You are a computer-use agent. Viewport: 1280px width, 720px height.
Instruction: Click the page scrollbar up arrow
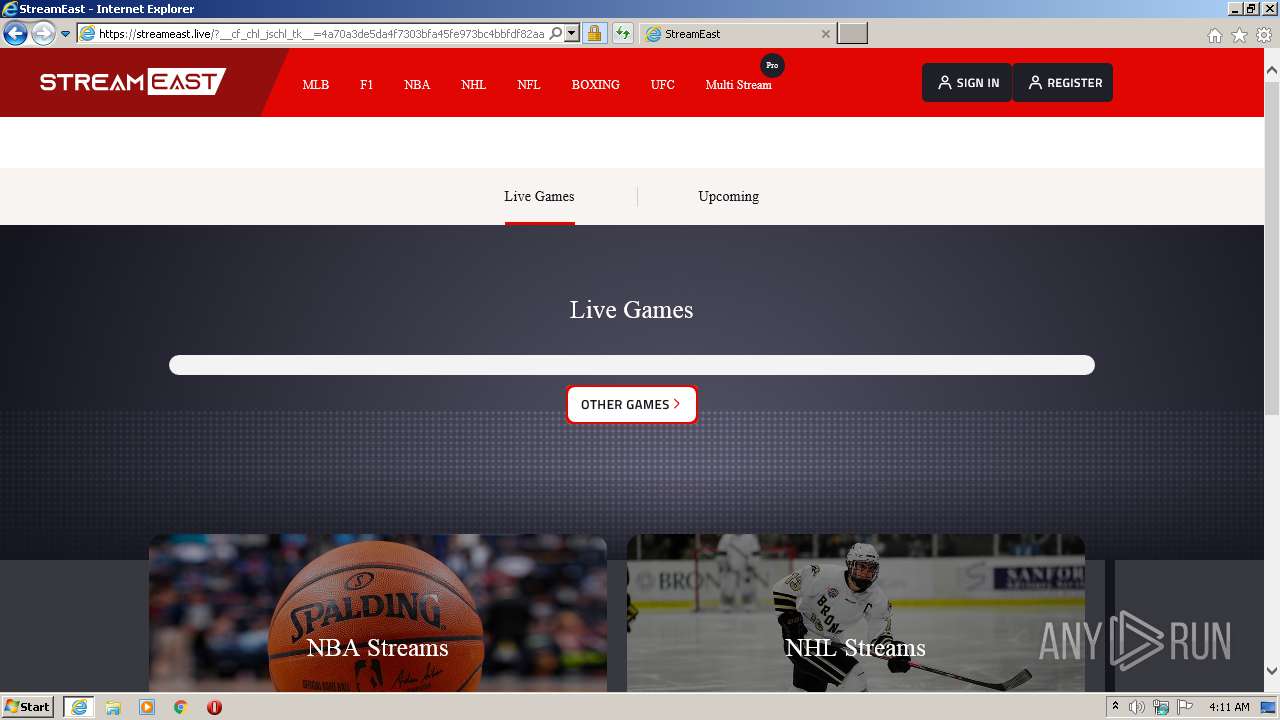coord(1272,71)
